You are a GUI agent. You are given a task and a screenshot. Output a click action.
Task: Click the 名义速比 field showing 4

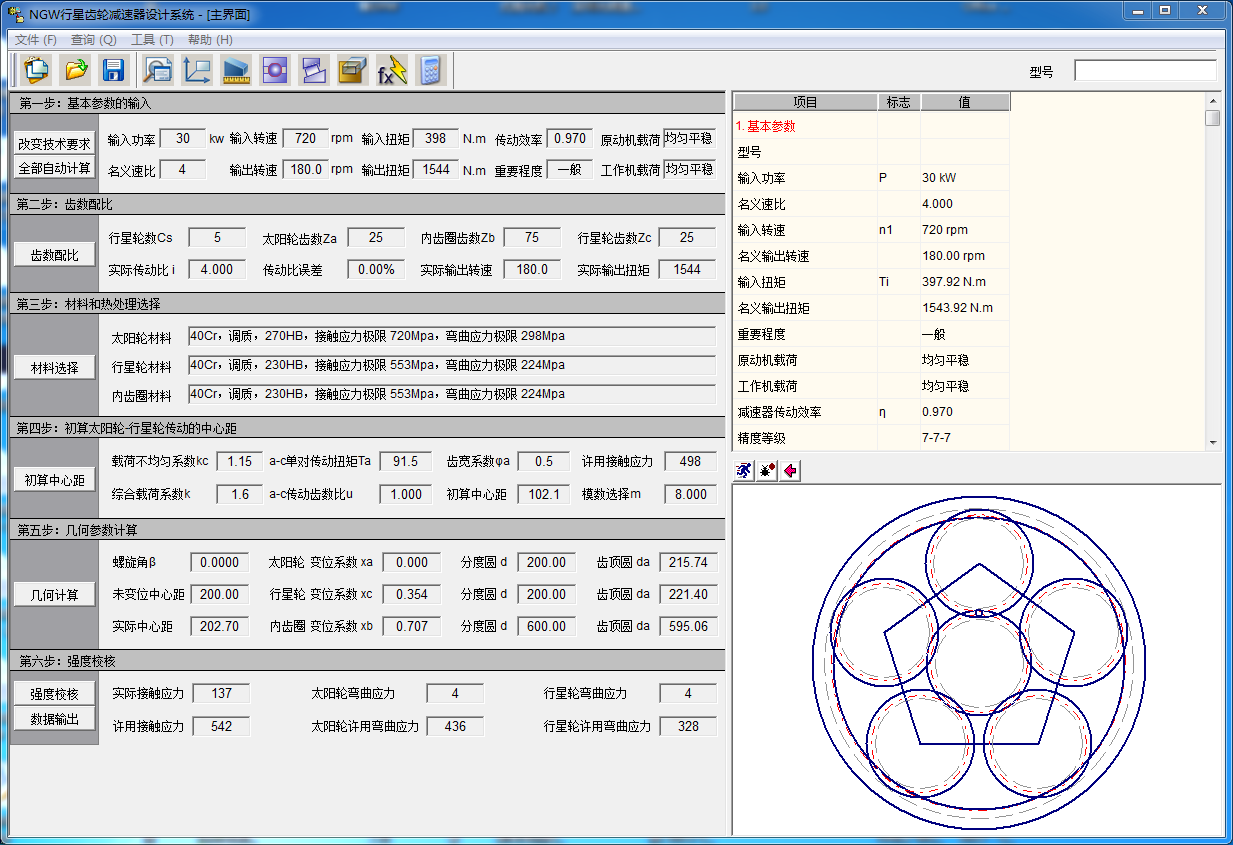point(182,169)
